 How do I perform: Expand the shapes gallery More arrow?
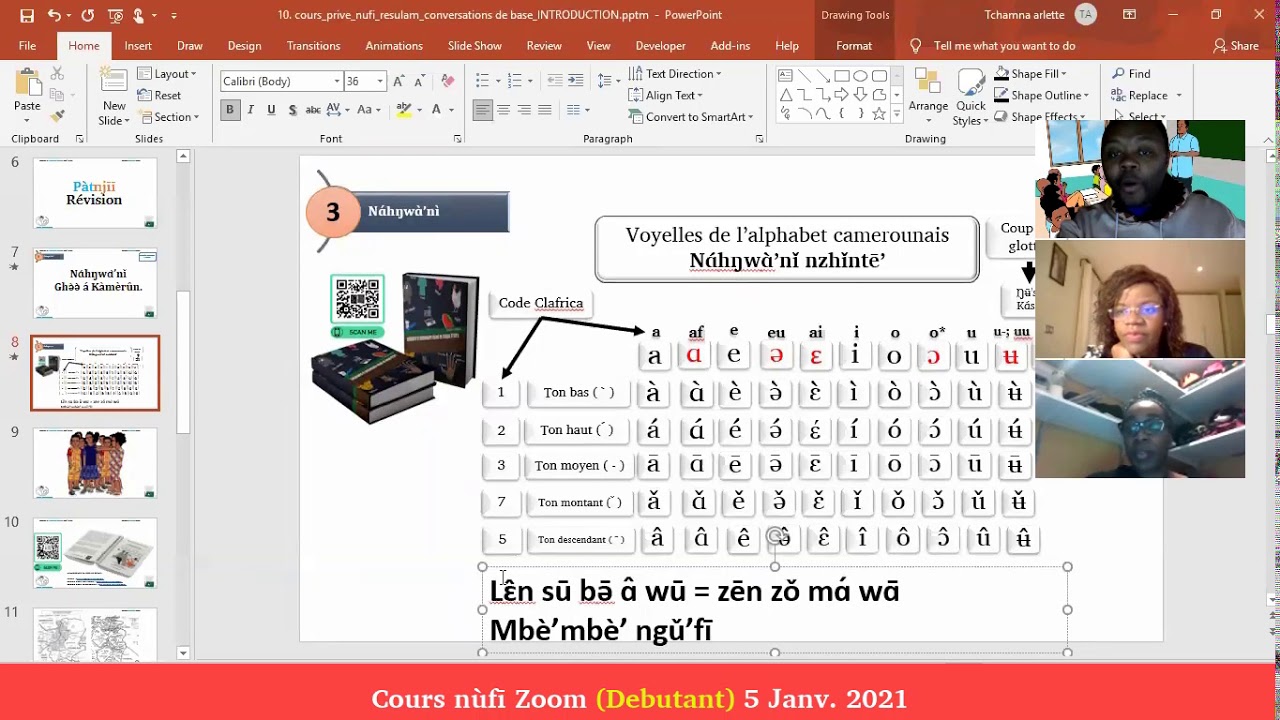coord(896,115)
